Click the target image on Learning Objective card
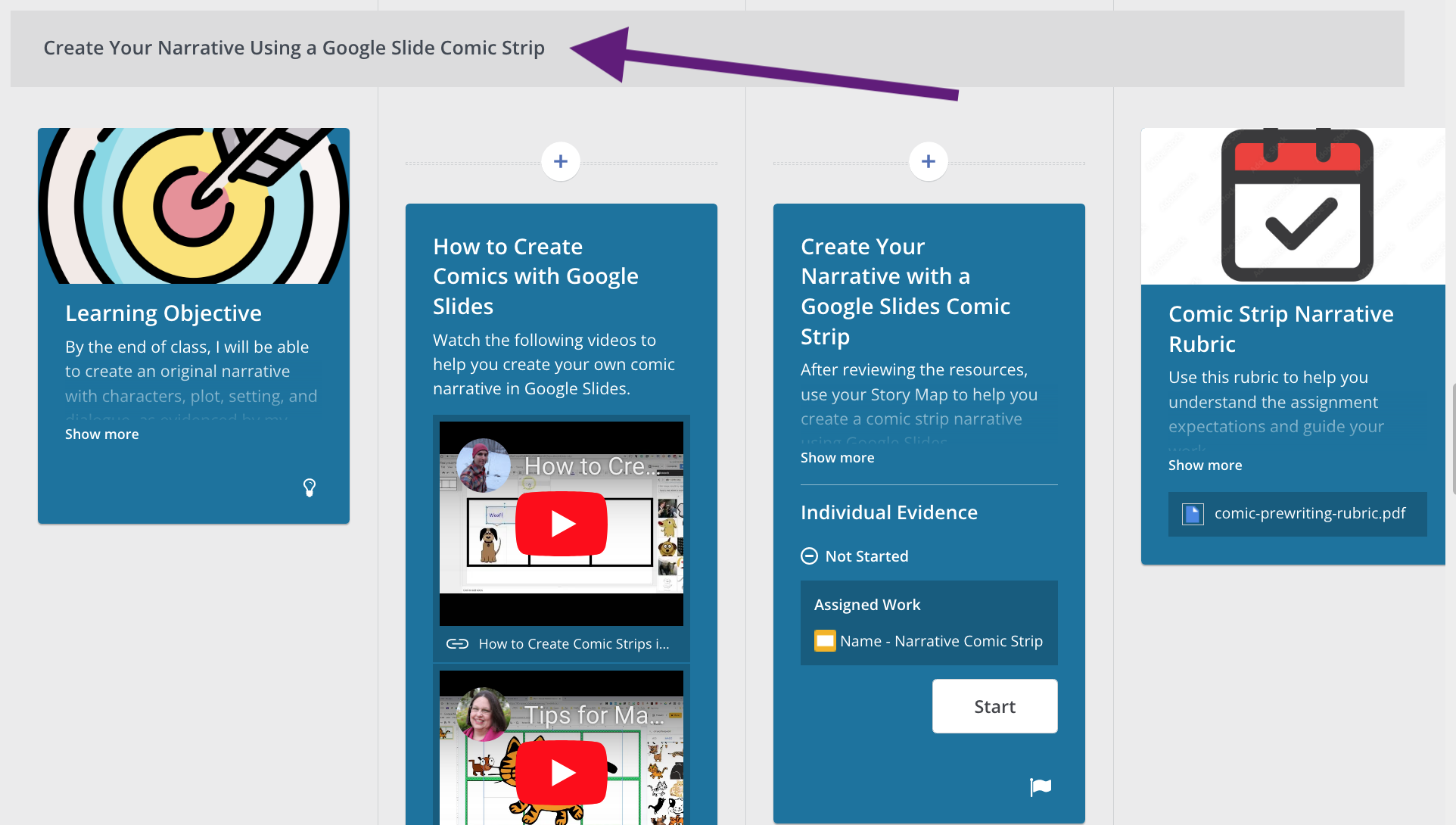The image size is (1456, 825). [194, 206]
